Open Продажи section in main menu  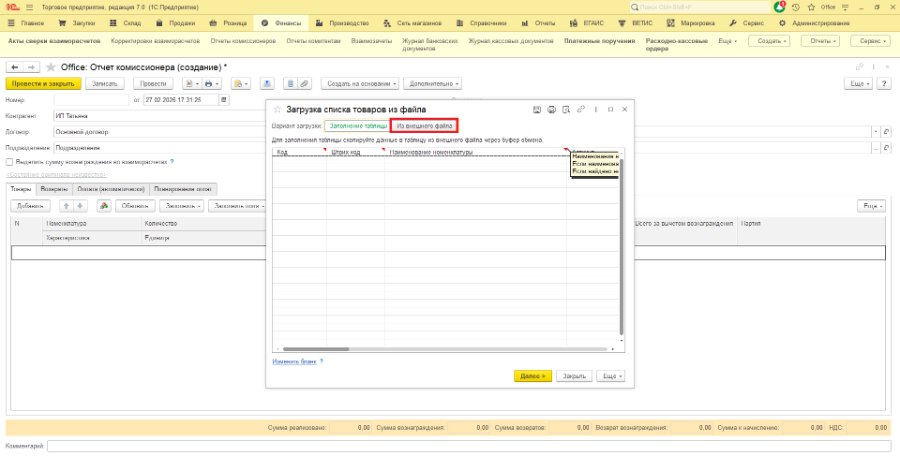176,23
